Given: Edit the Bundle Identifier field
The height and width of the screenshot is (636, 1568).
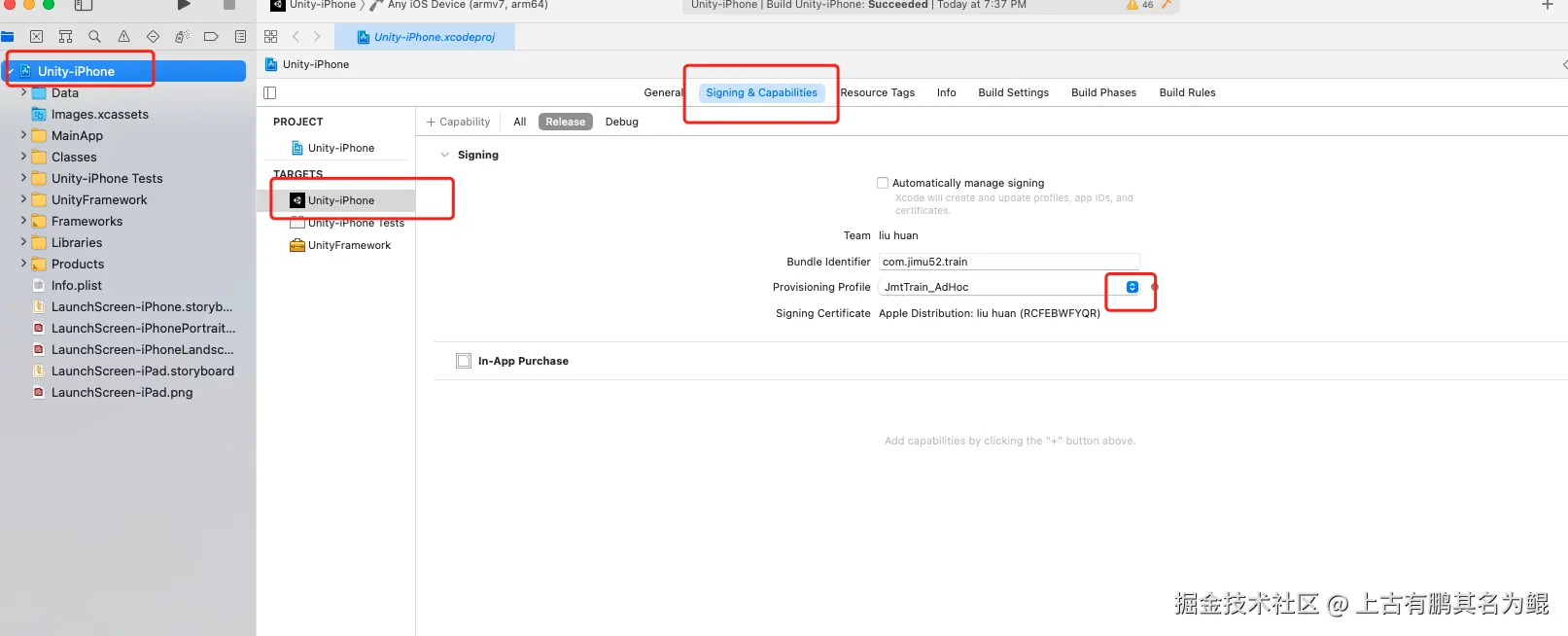Looking at the screenshot, I should coord(1009,262).
